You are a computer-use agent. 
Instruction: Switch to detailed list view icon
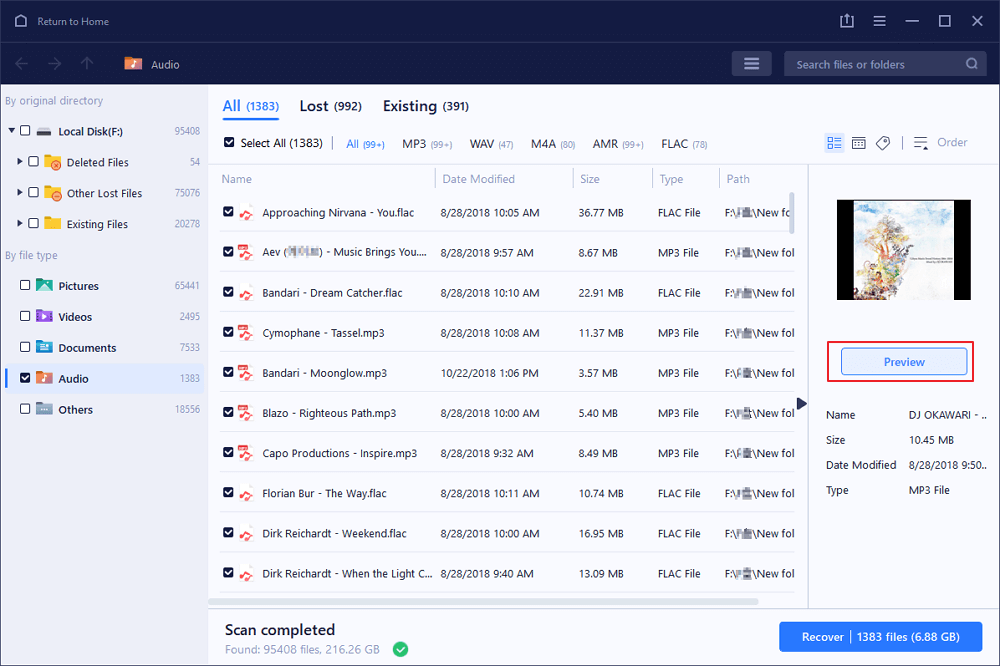[x=834, y=143]
